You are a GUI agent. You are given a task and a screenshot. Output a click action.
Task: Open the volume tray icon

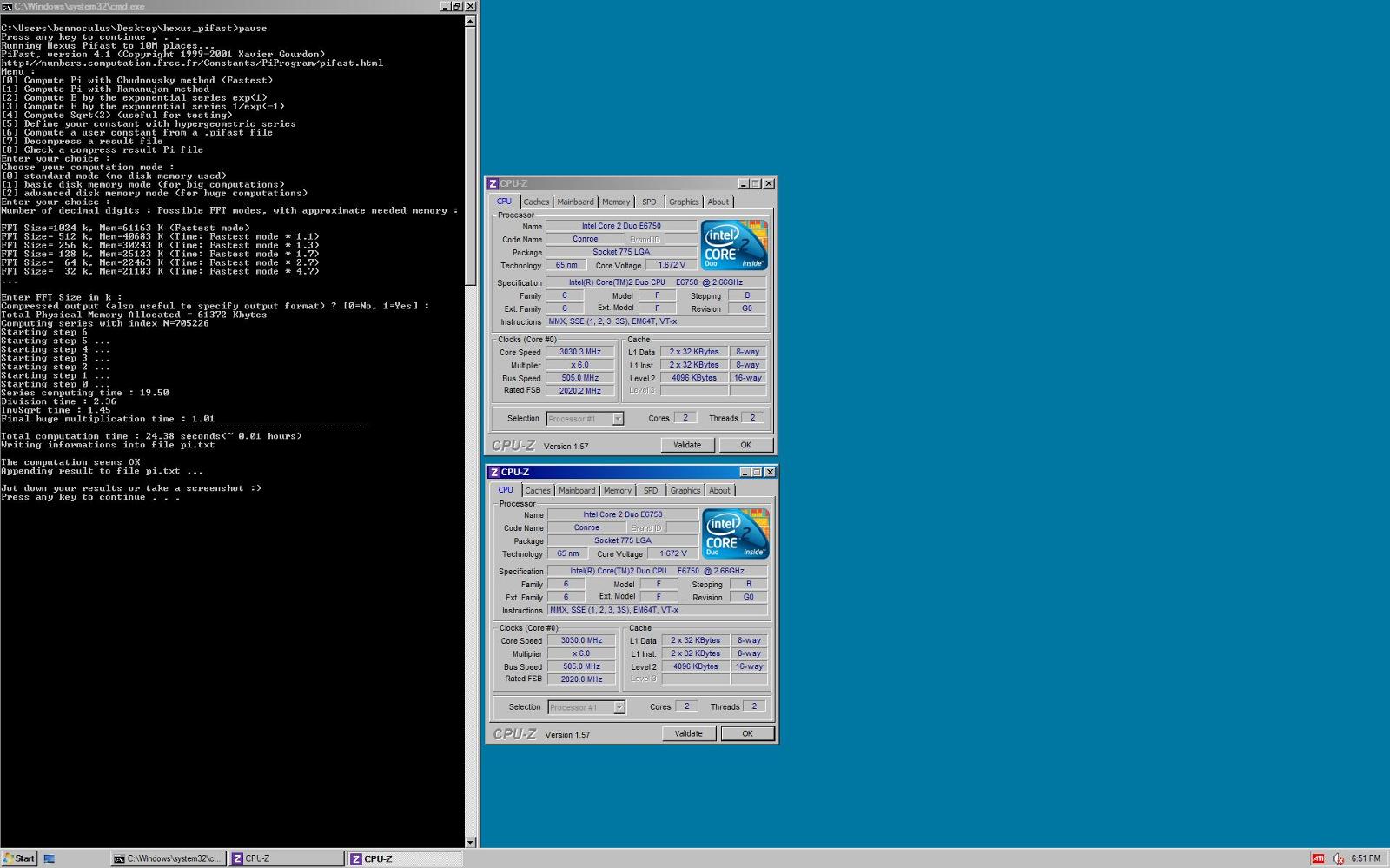coord(1338,858)
